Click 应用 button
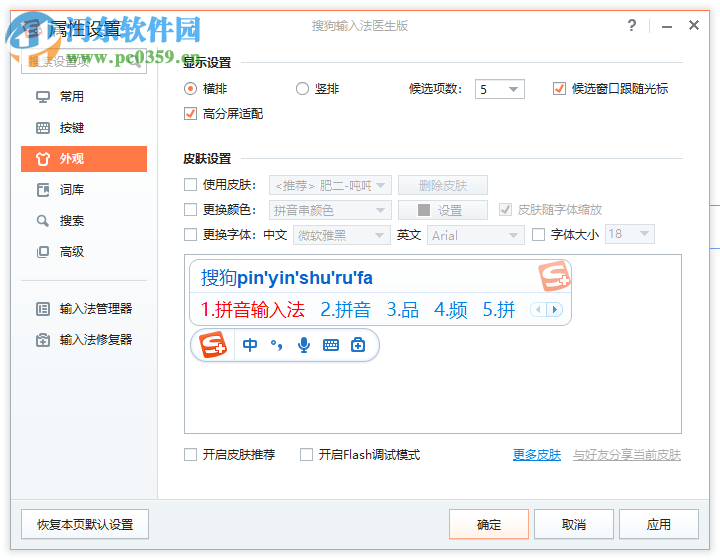Viewport: 720px width, 560px height. tap(658, 524)
